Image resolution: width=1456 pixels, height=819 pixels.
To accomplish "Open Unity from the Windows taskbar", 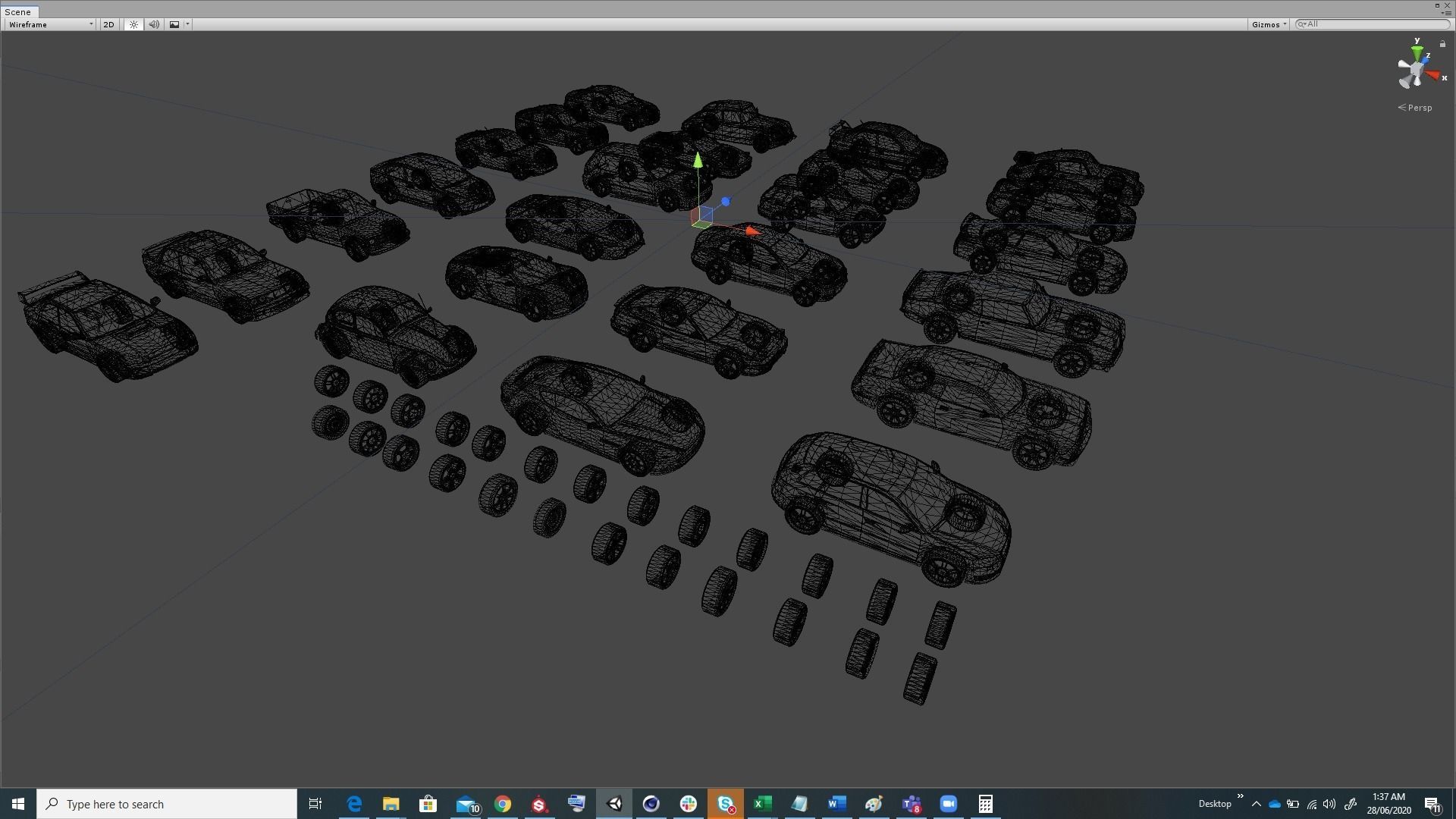I will coord(614,804).
